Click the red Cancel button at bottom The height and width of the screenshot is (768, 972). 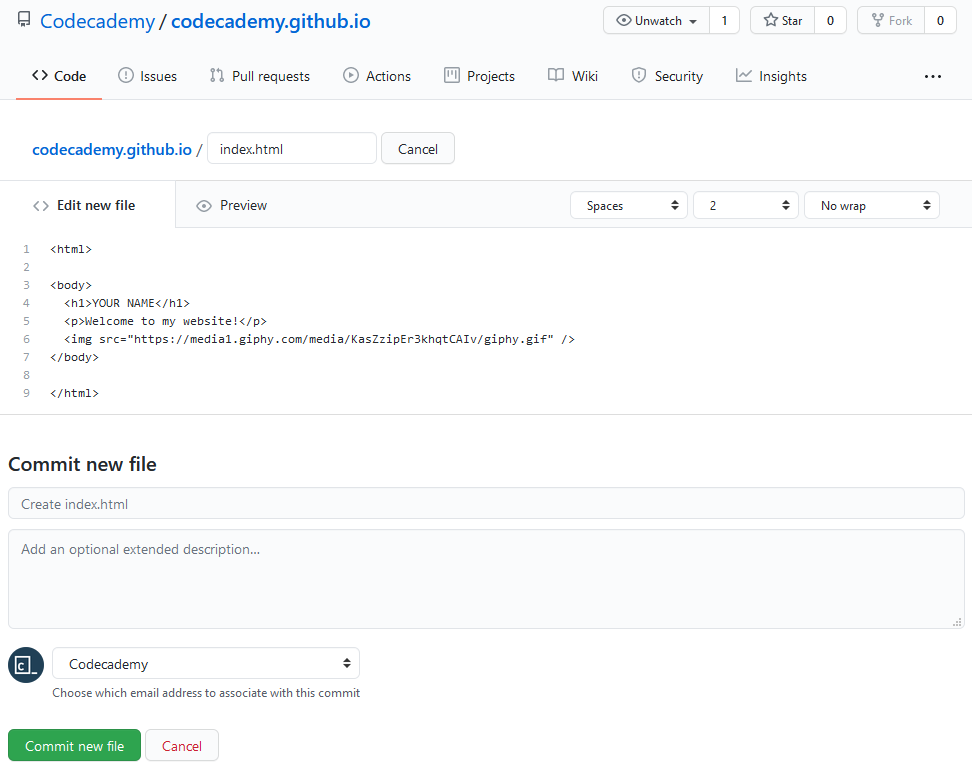click(182, 746)
